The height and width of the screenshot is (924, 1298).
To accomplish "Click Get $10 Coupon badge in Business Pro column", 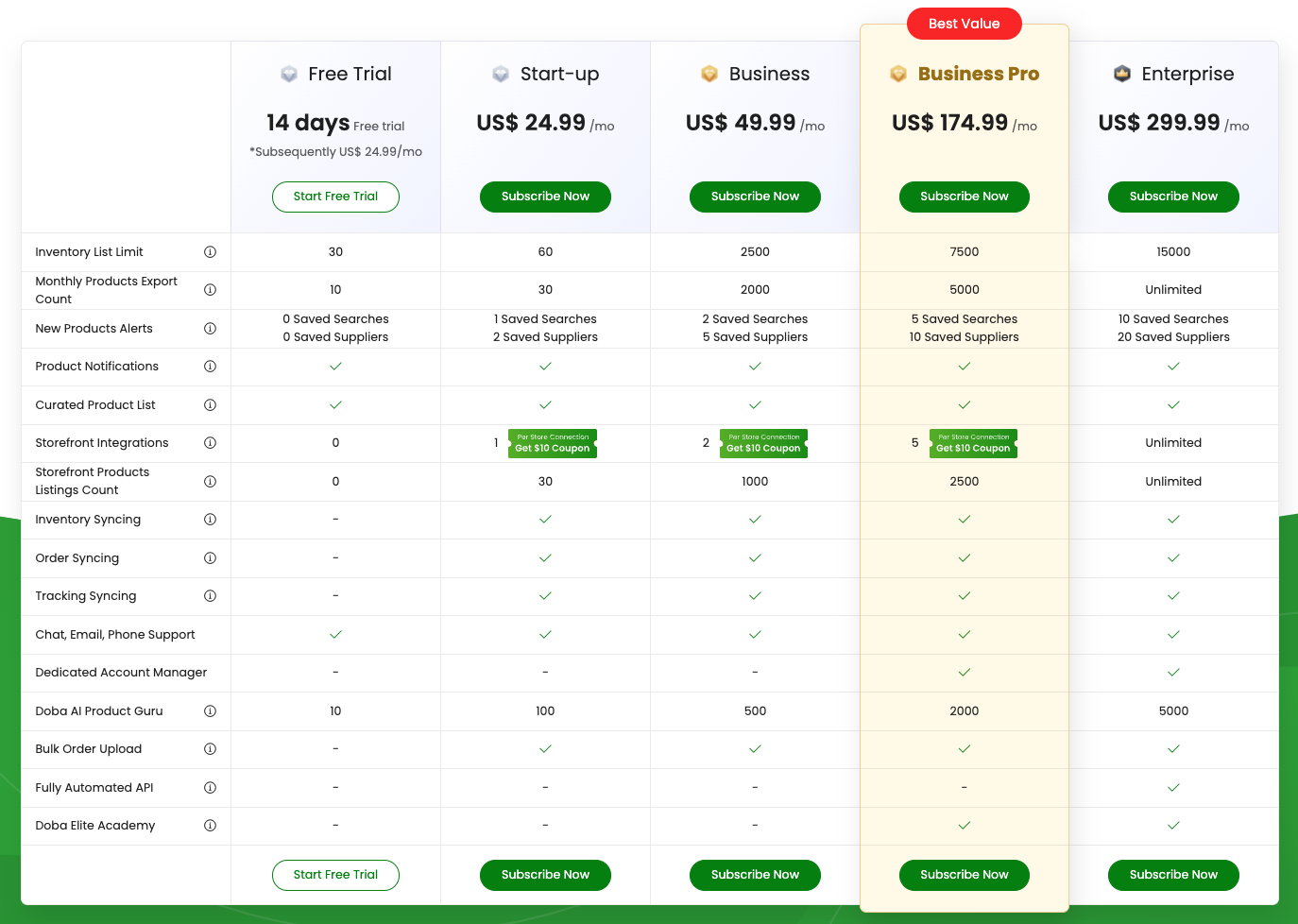I will click(973, 444).
